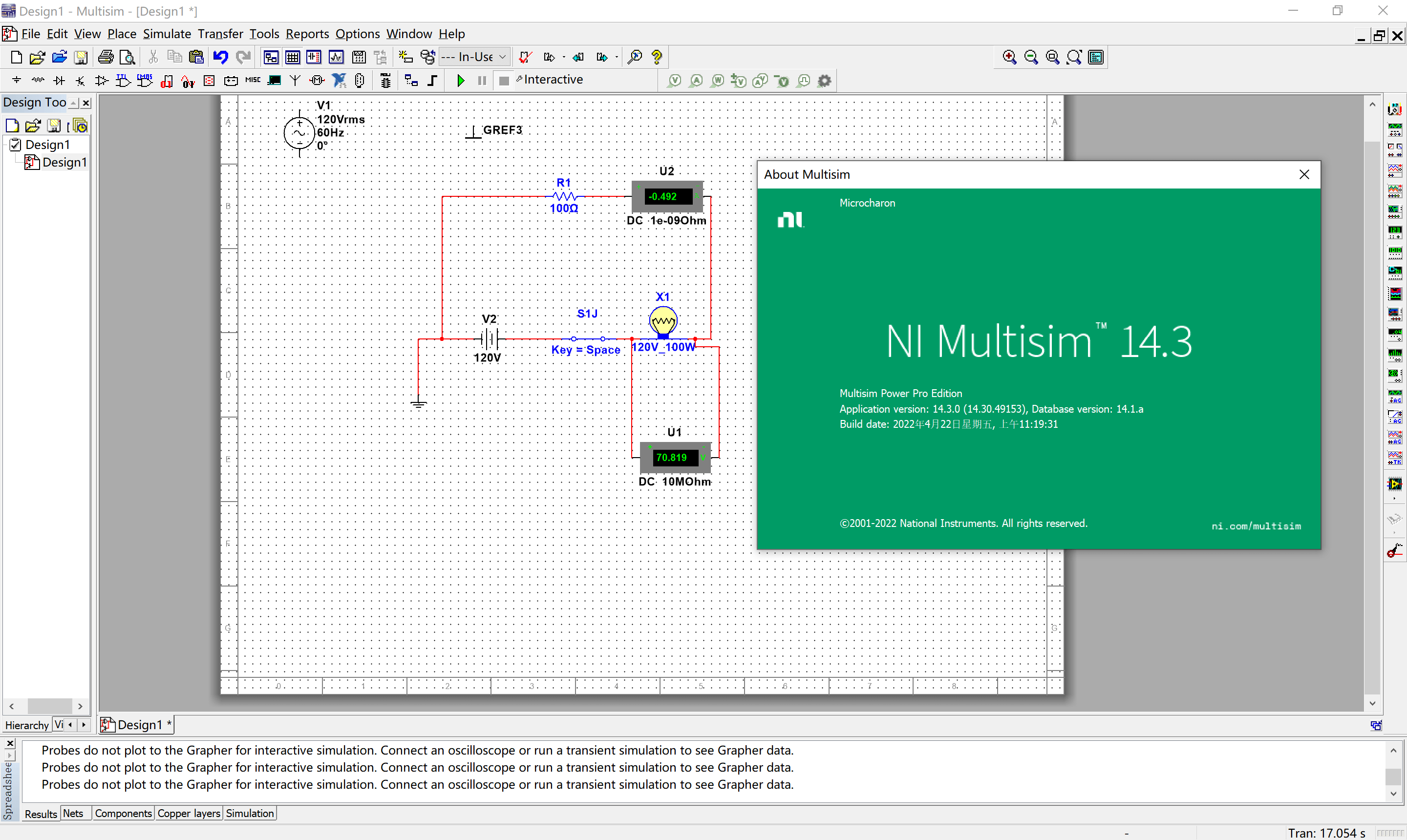The width and height of the screenshot is (1407, 840).
Task: Place Indicator component icon
Action: (209, 81)
